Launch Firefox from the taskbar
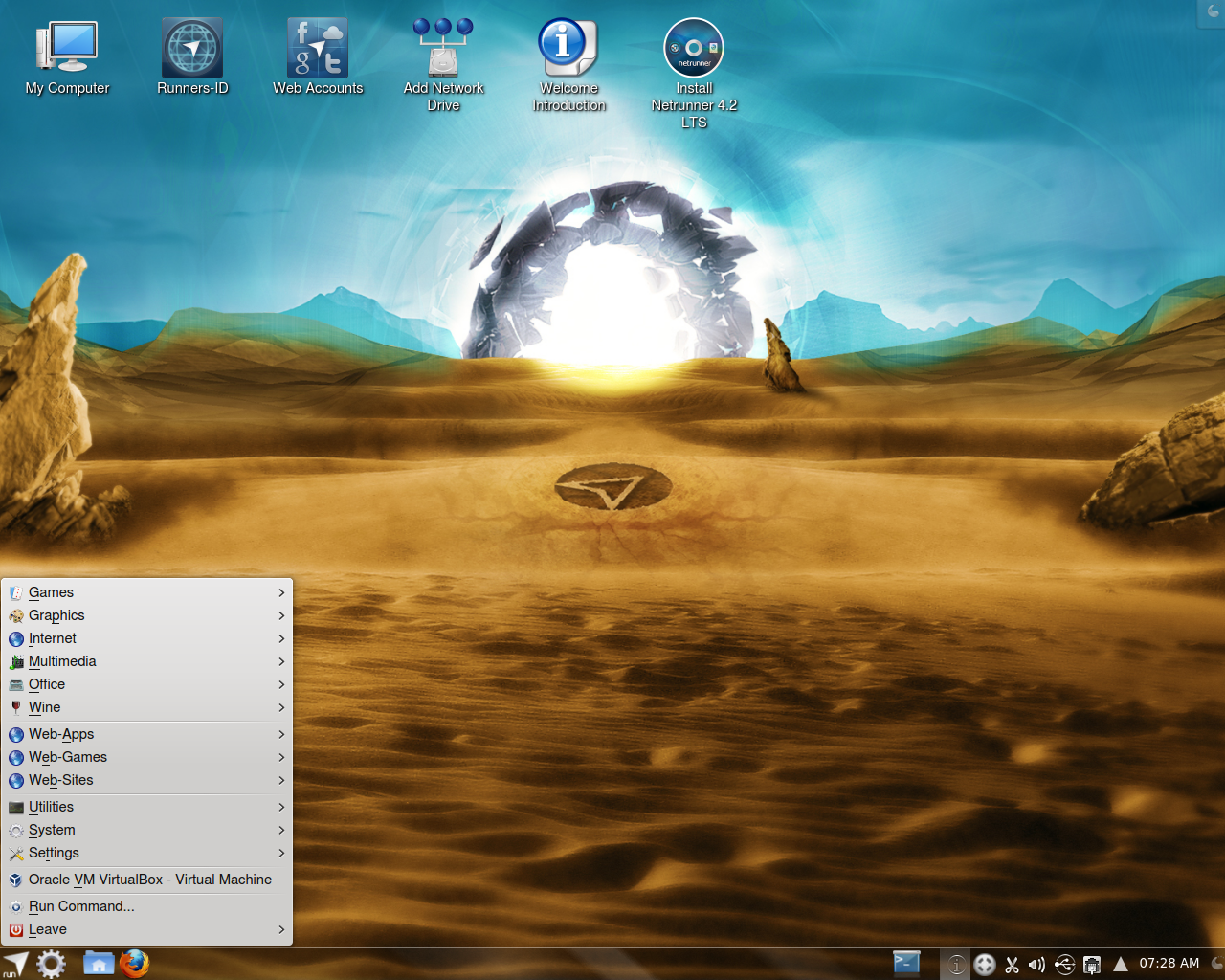The height and width of the screenshot is (980, 1225). tap(135, 964)
